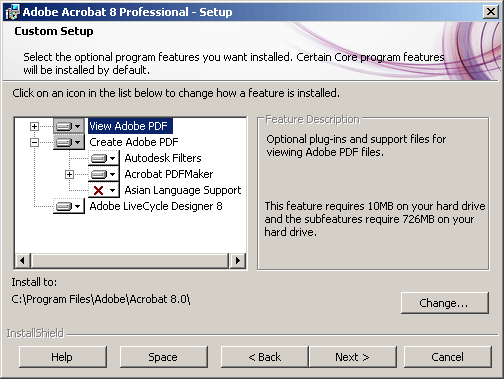The image size is (504, 379).
Task: Cancel the setup
Action: click(x=447, y=357)
